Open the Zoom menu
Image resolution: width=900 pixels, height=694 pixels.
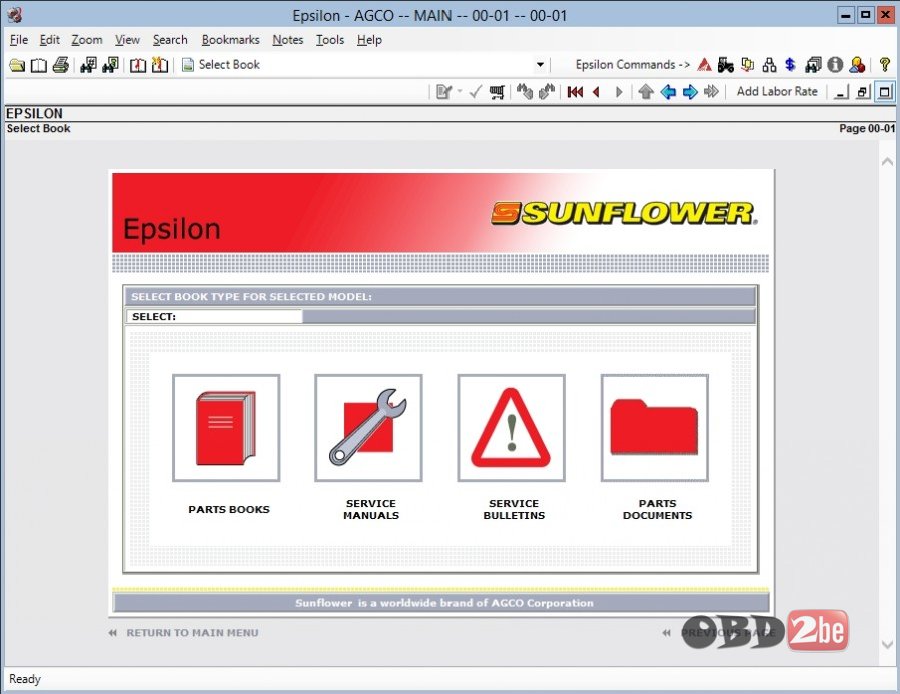click(87, 40)
